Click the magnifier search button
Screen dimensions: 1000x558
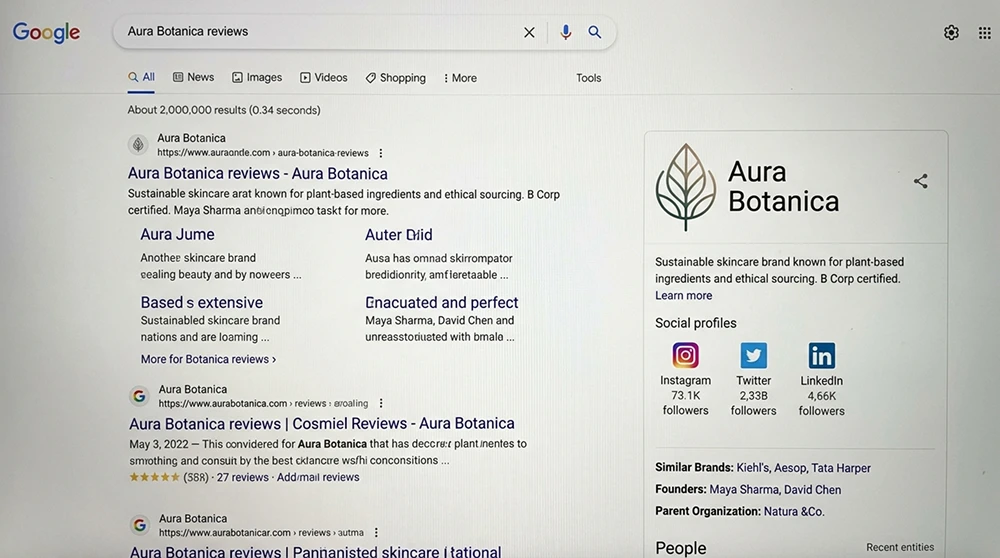[x=594, y=32]
